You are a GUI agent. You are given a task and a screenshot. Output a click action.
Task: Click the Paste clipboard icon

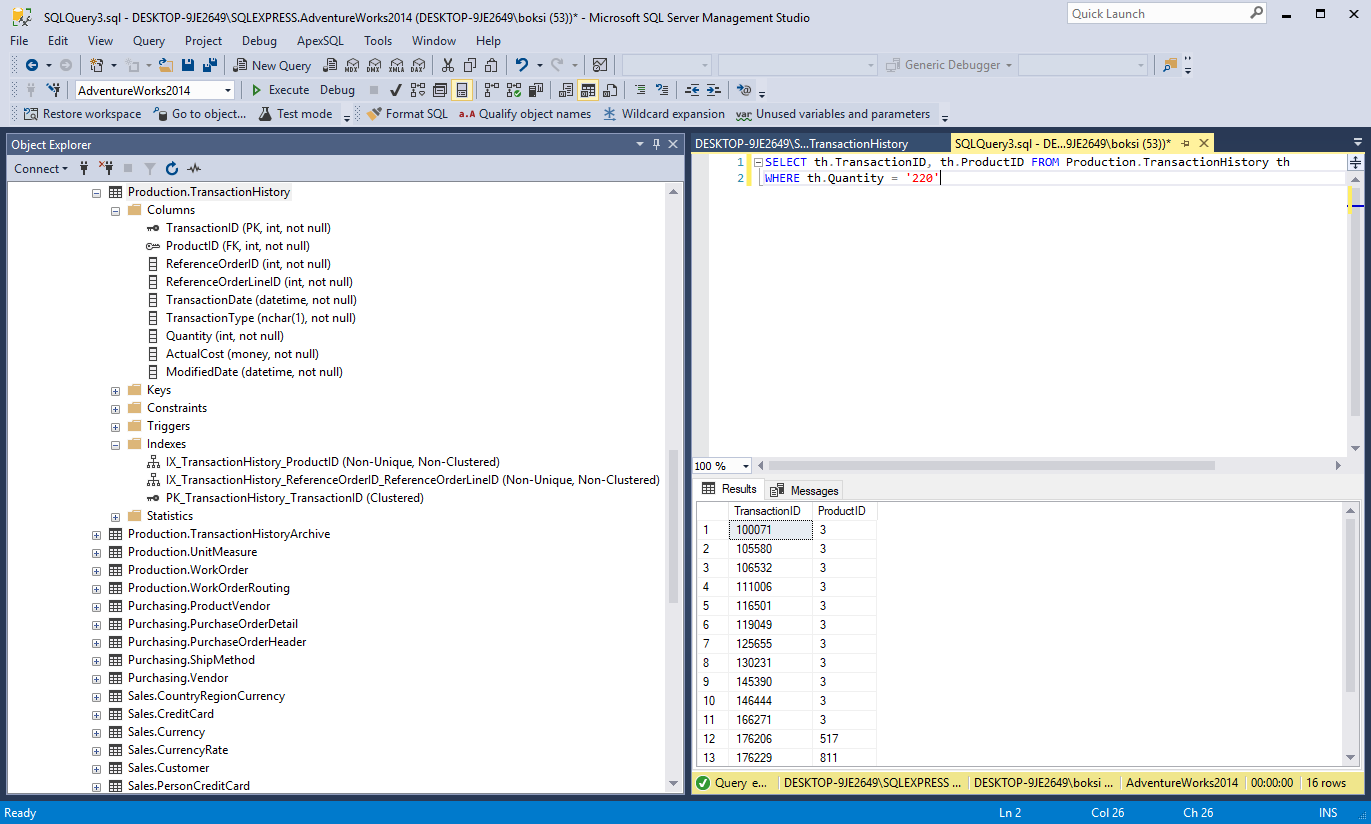[x=492, y=65]
